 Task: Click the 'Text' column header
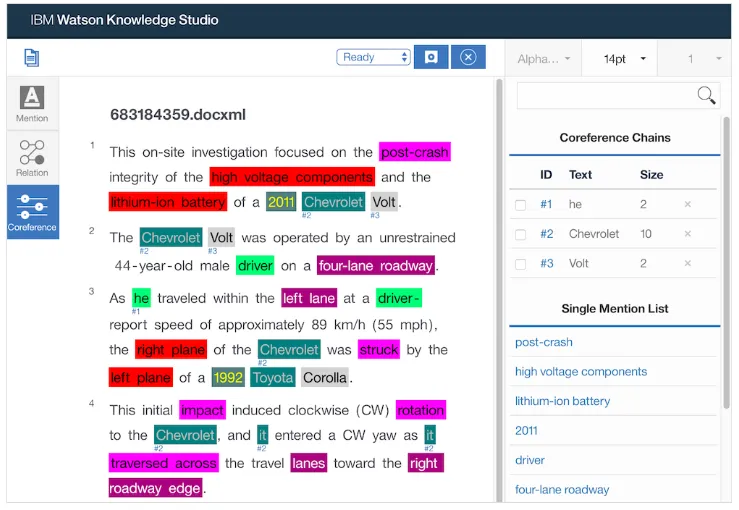coord(580,175)
